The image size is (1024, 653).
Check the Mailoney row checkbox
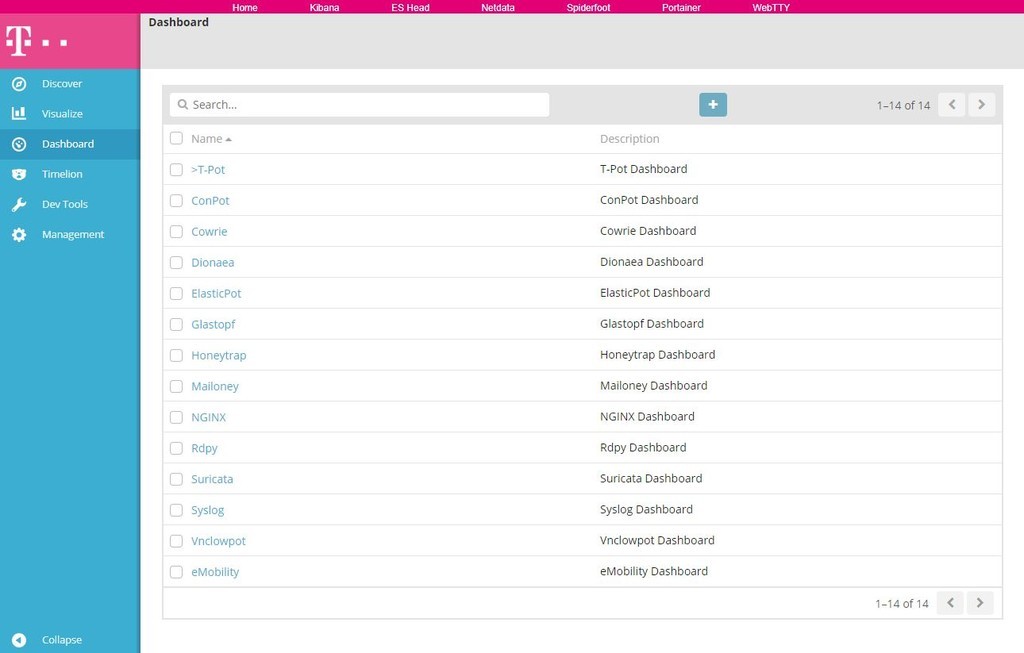176,387
